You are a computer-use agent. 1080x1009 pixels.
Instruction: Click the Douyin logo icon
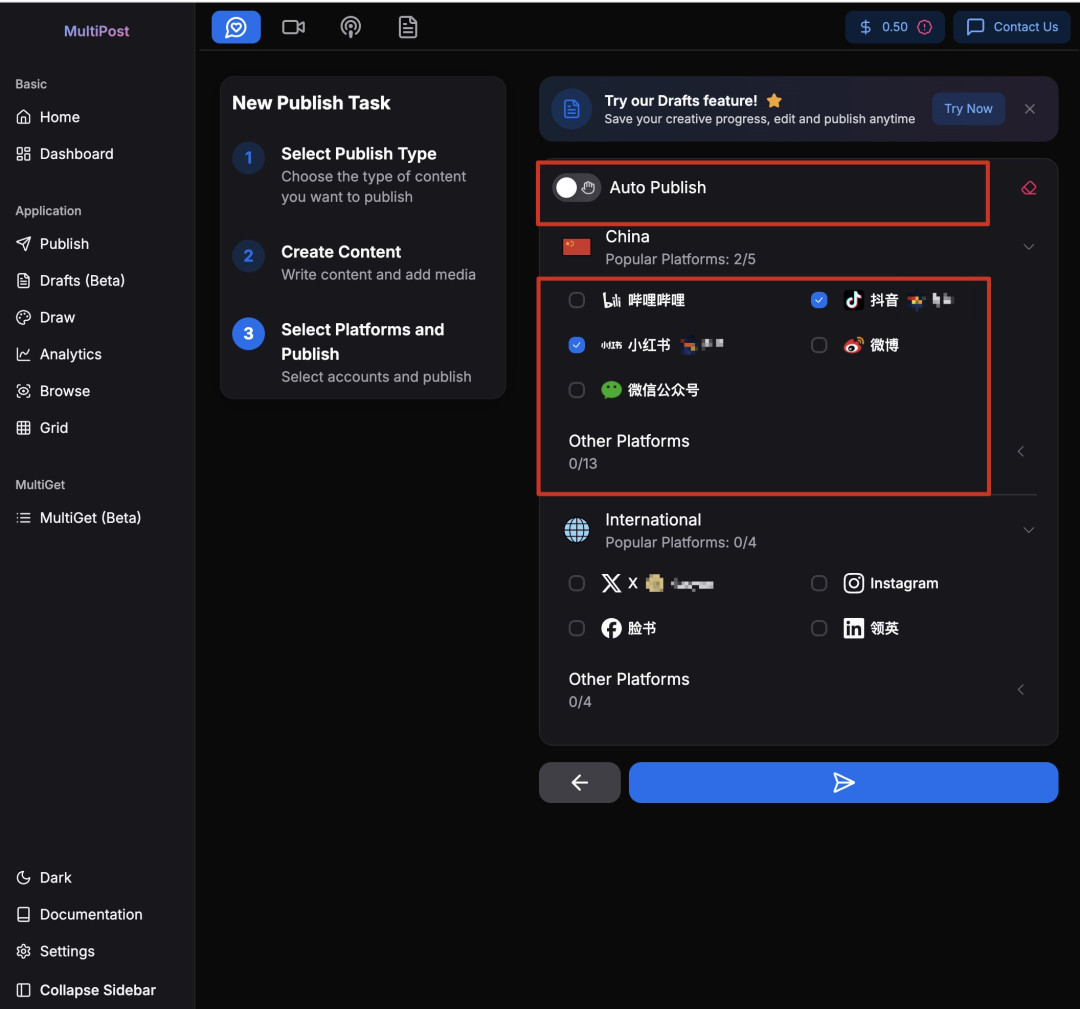(853, 300)
